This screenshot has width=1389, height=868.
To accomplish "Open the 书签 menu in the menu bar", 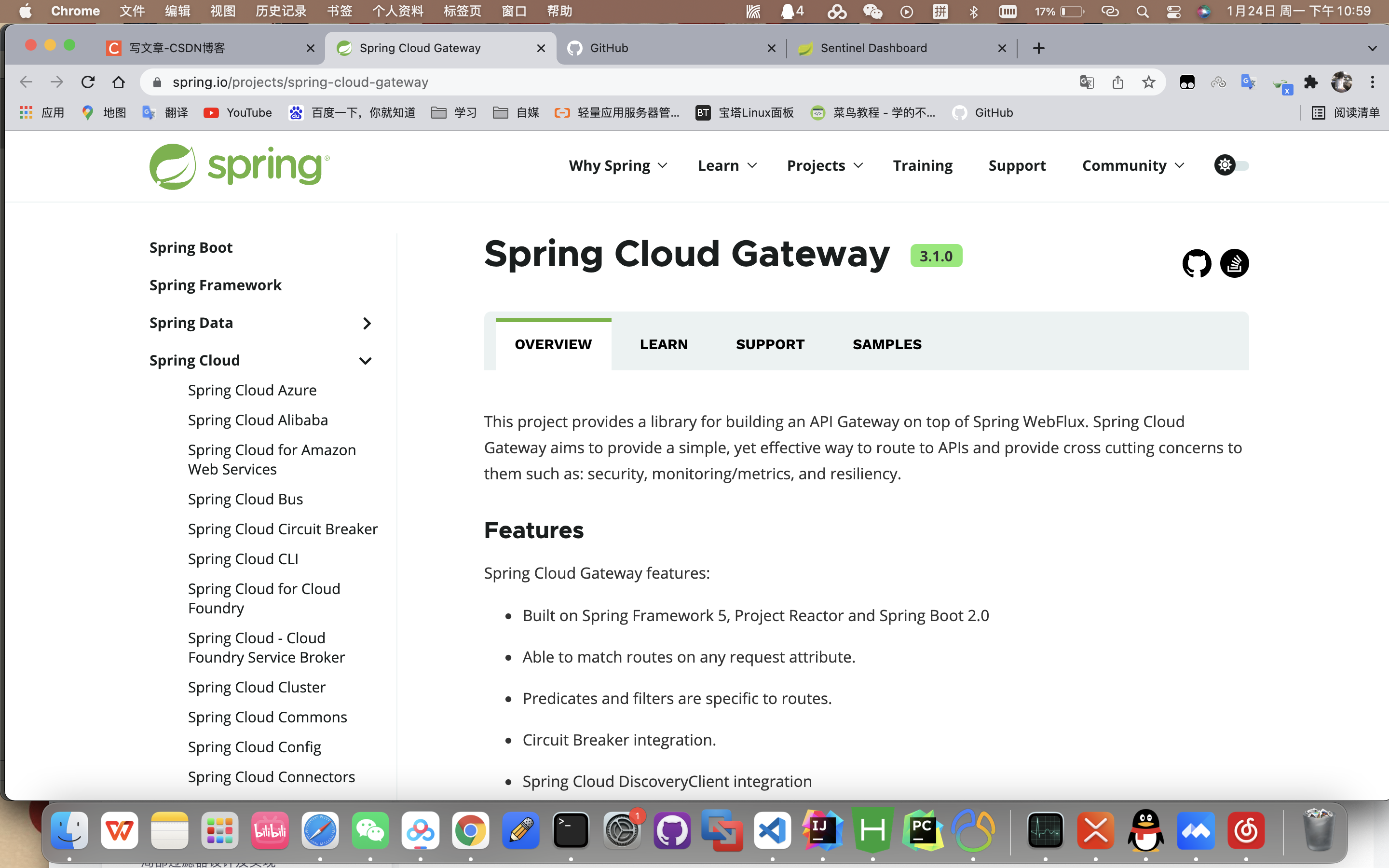I will click(339, 11).
